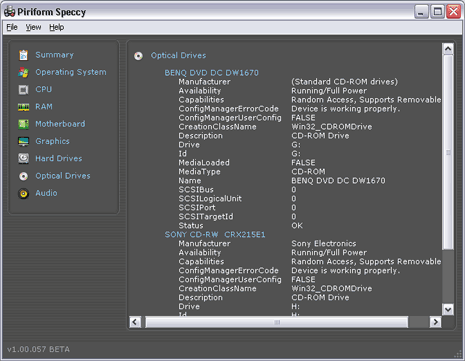This screenshot has height=361, width=465.
Task: Click the RAM module icon
Action: [x=23, y=107]
